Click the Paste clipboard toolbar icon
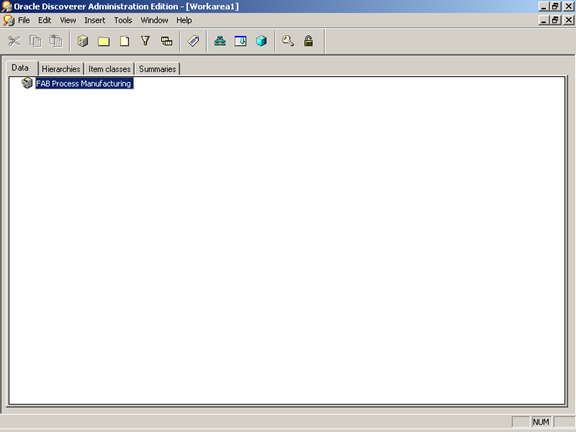This screenshot has width=576, height=432. point(56,41)
